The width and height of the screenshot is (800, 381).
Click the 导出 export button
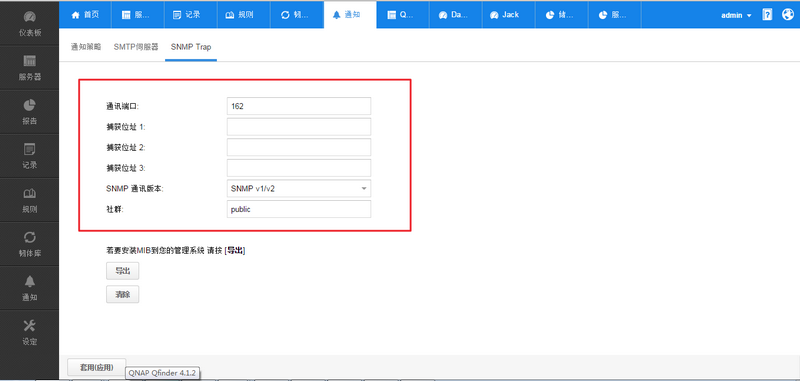(x=122, y=271)
